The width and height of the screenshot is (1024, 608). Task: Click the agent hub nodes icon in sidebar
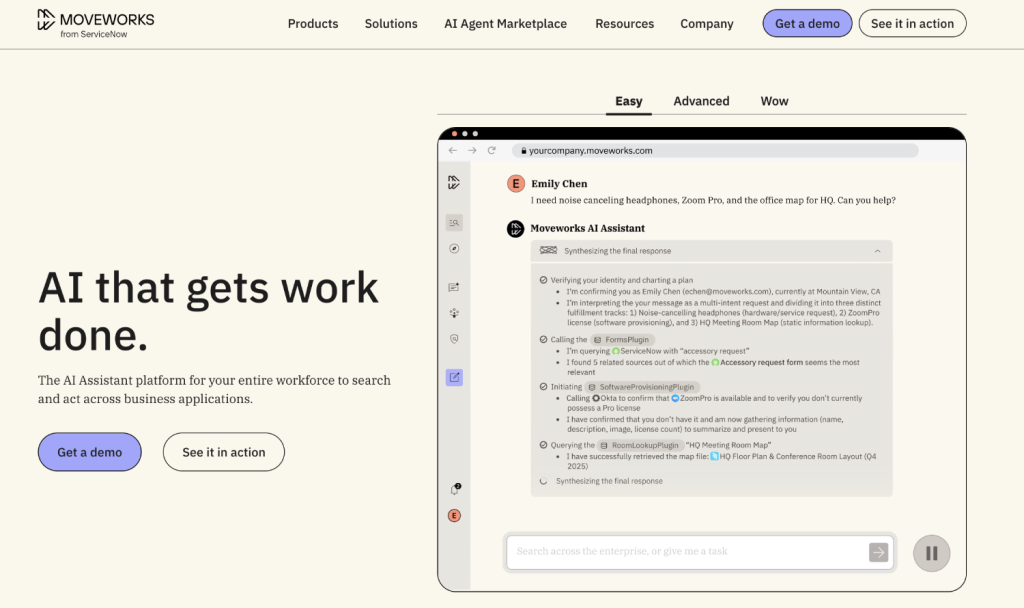(454, 313)
